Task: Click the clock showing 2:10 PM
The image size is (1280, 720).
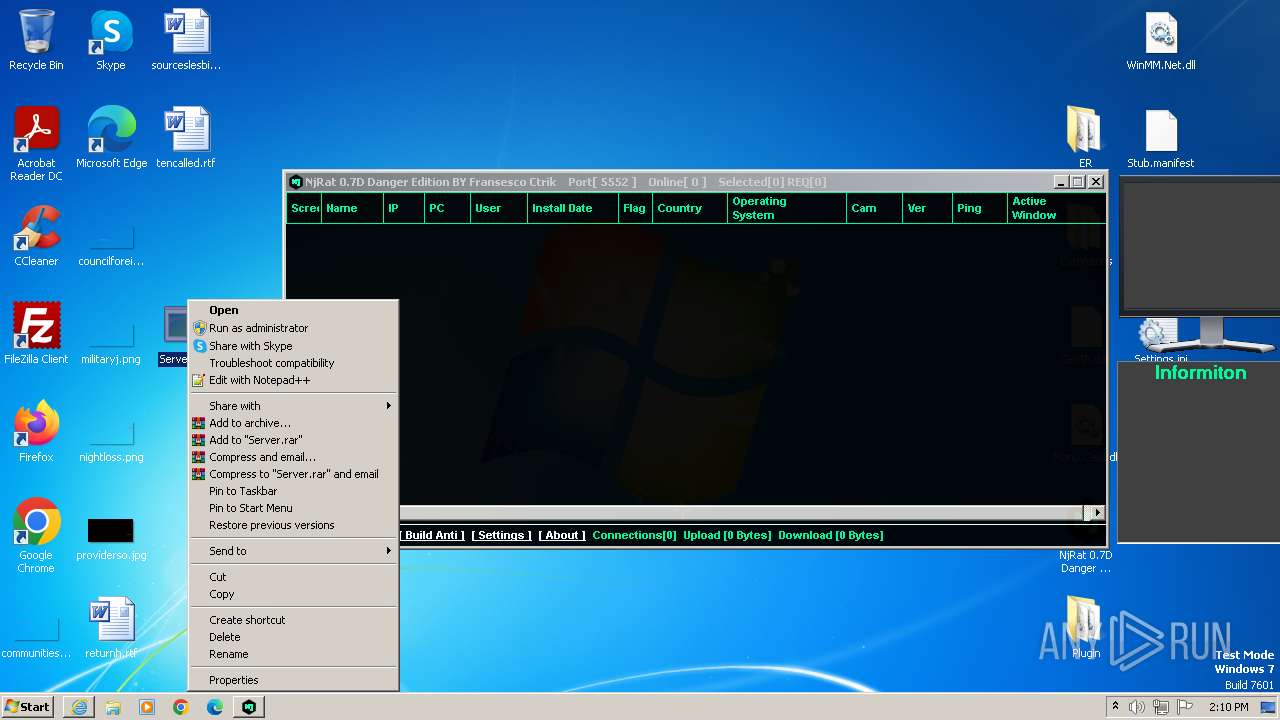Action: [x=1228, y=707]
